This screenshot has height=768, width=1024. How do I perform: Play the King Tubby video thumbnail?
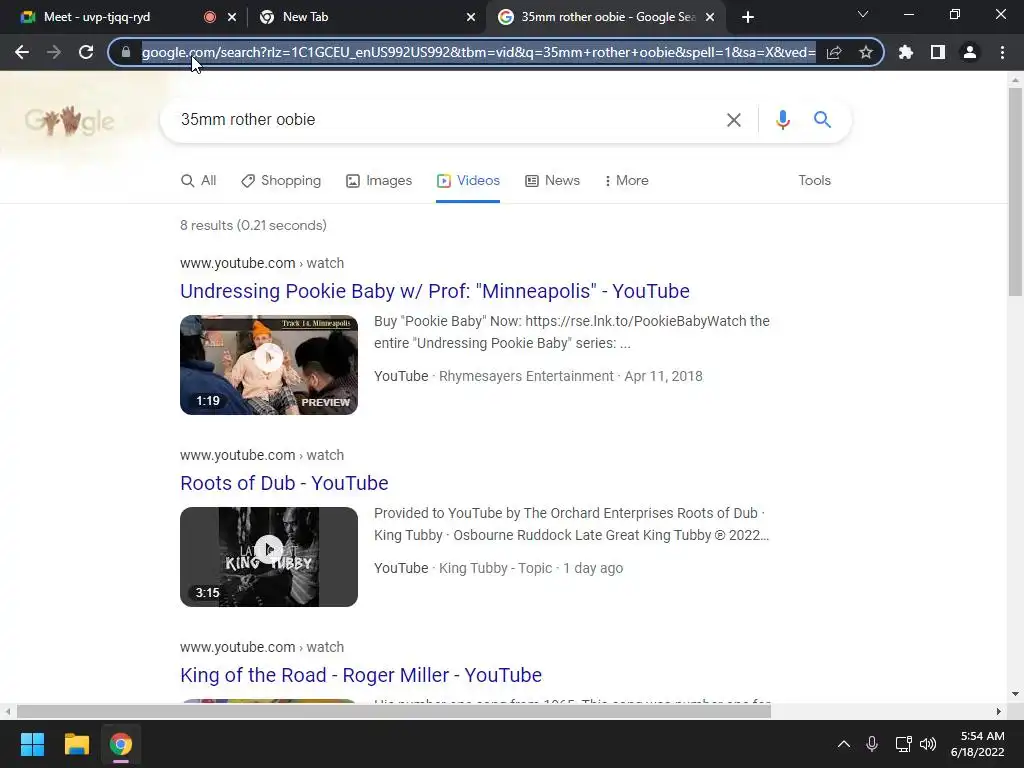click(269, 556)
